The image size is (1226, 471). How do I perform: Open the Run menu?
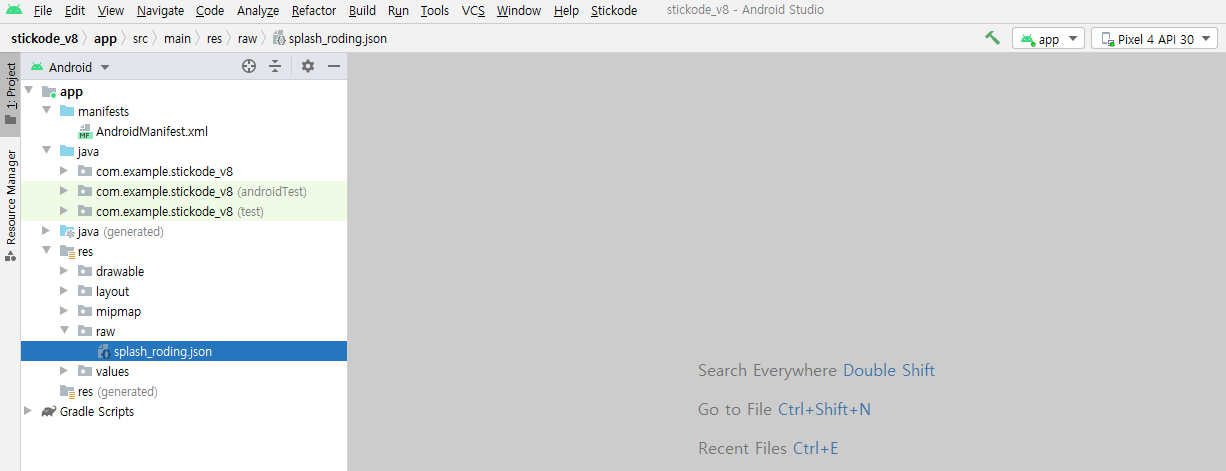398,10
